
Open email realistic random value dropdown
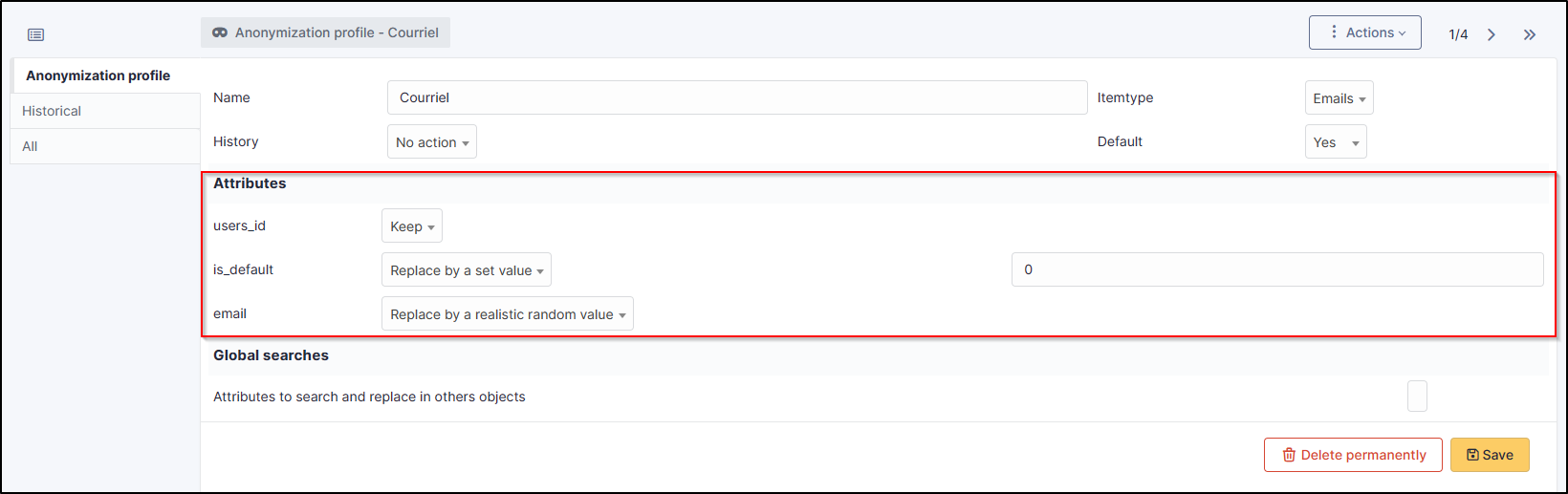click(508, 314)
